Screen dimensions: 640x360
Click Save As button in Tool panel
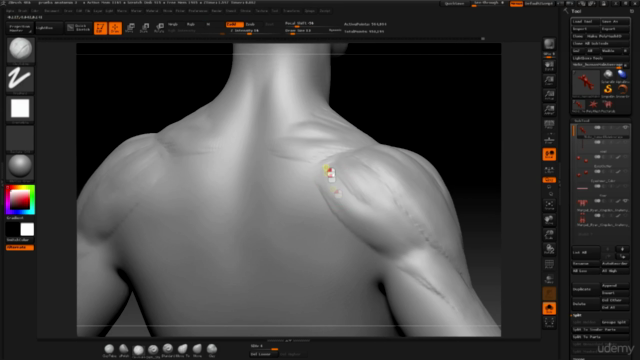coord(615,22)
